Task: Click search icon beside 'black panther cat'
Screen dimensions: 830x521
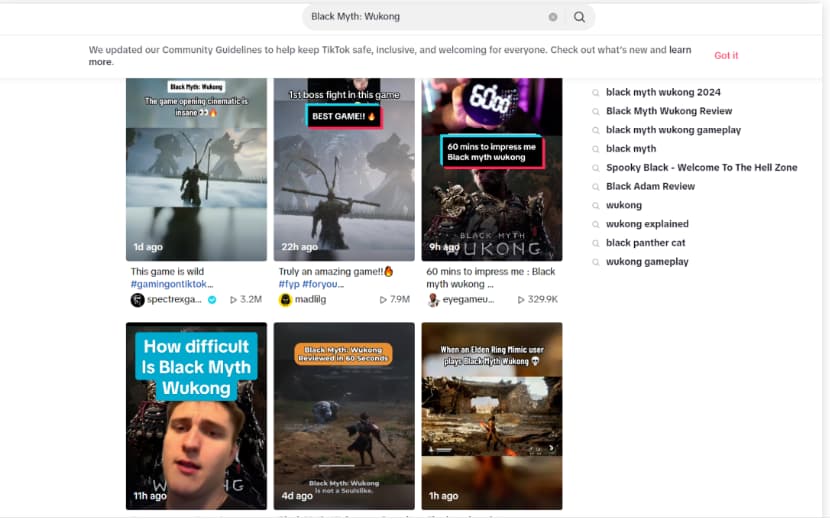Action: pos(596,244)
